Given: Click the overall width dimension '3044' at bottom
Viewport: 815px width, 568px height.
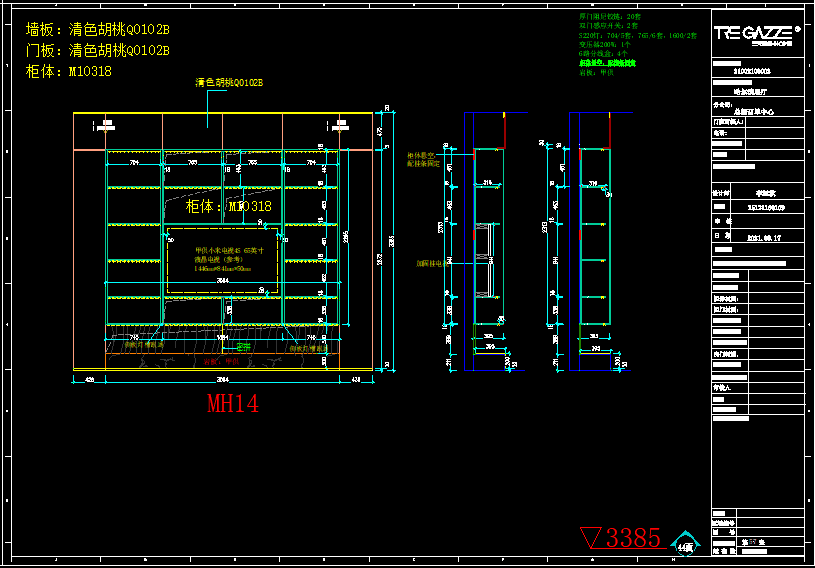Looking at the screenshot, I should pos(222,379).
